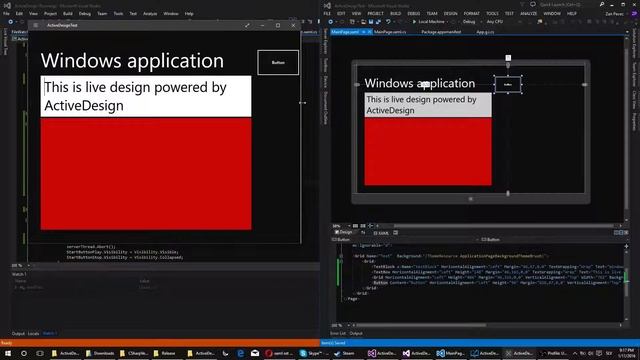Open the FORMAT menu in right Visual Studio
The image size is (640, 360).
(x=471, y=13)
